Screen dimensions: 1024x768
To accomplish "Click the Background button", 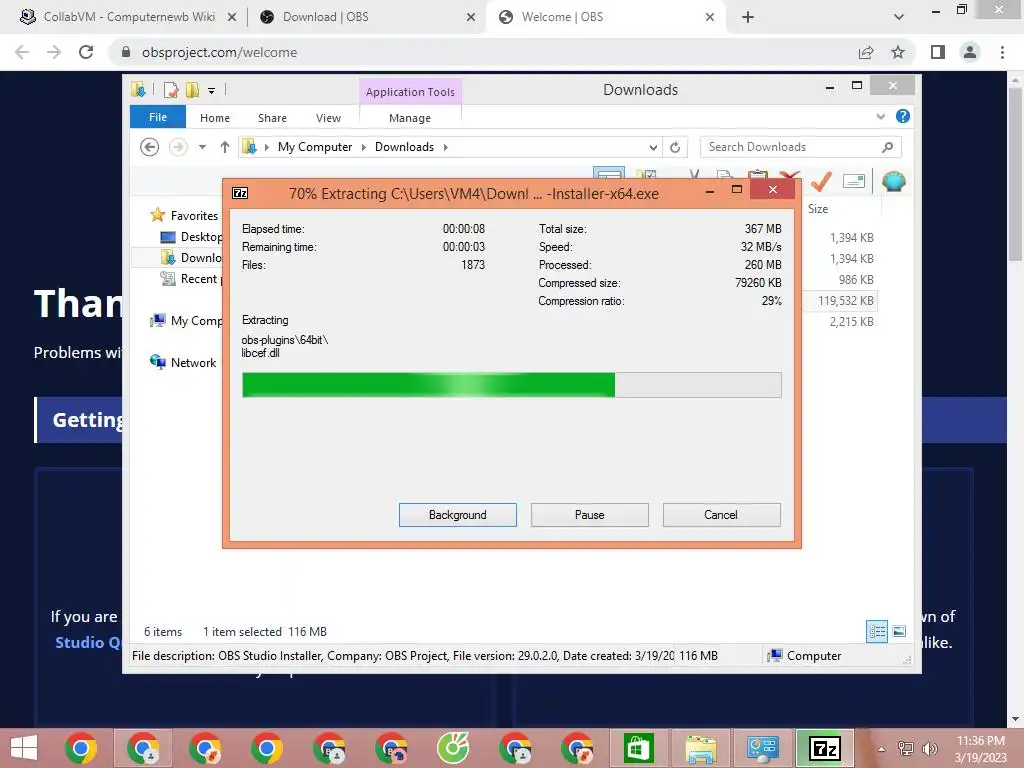I will [458, 515].
